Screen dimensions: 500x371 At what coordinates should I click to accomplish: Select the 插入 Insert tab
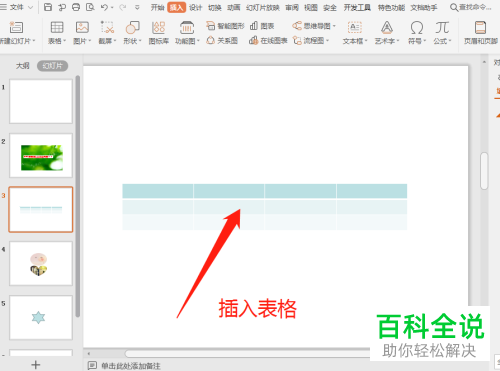(176, 7)
